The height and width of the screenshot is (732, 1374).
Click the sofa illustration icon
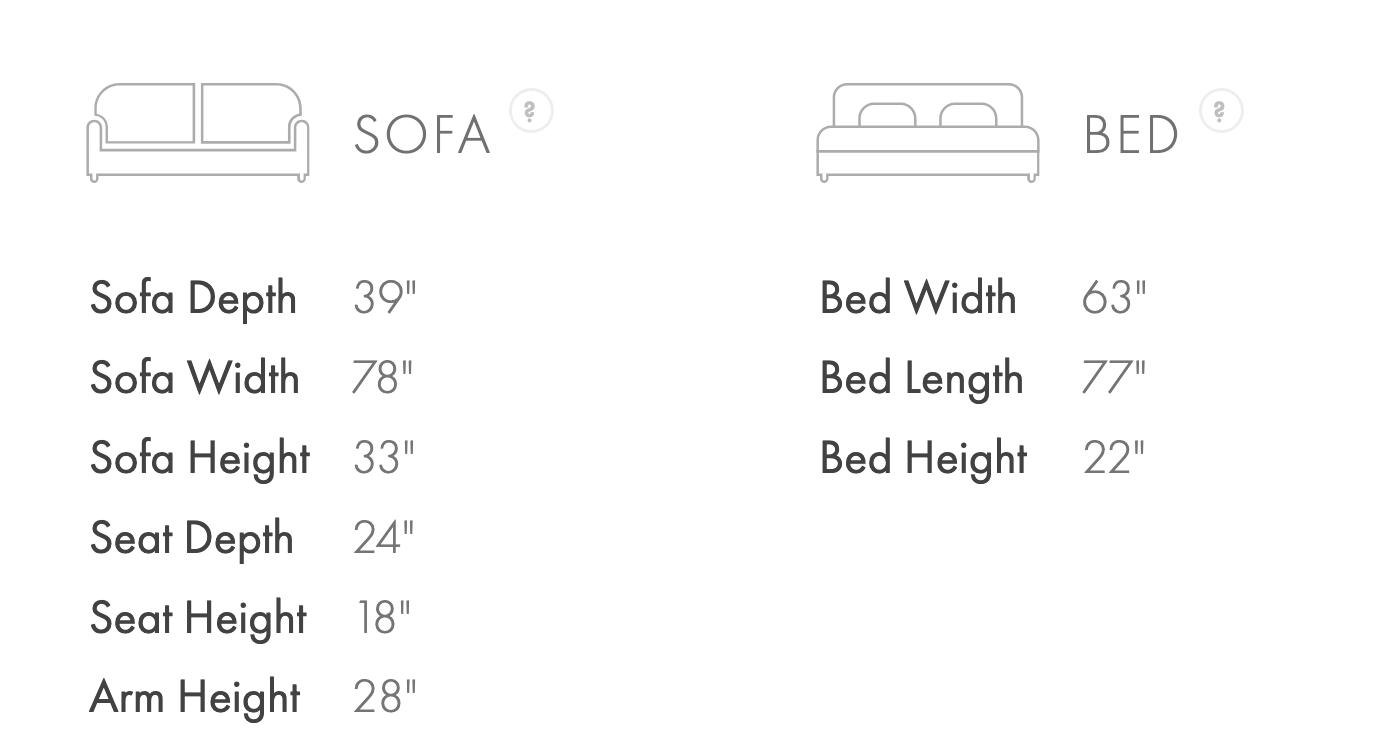(x=198, y=132)
